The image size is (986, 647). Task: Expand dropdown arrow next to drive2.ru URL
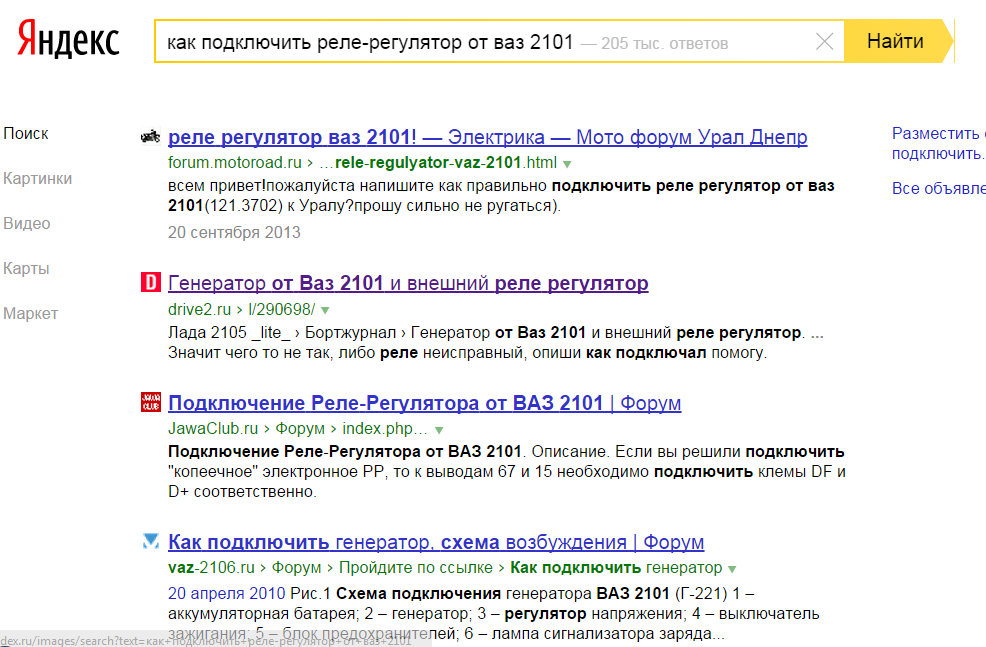click(325, 311)
